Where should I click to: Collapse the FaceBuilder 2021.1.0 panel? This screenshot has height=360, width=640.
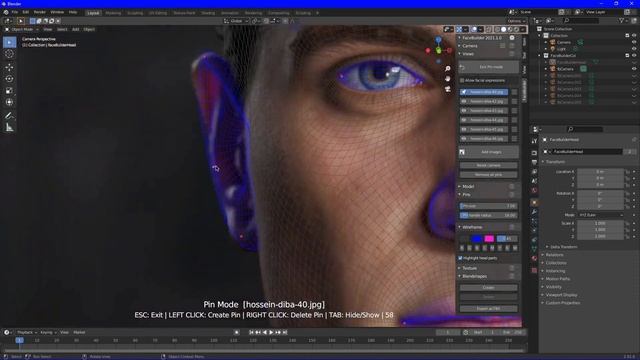tap(460, 38)
